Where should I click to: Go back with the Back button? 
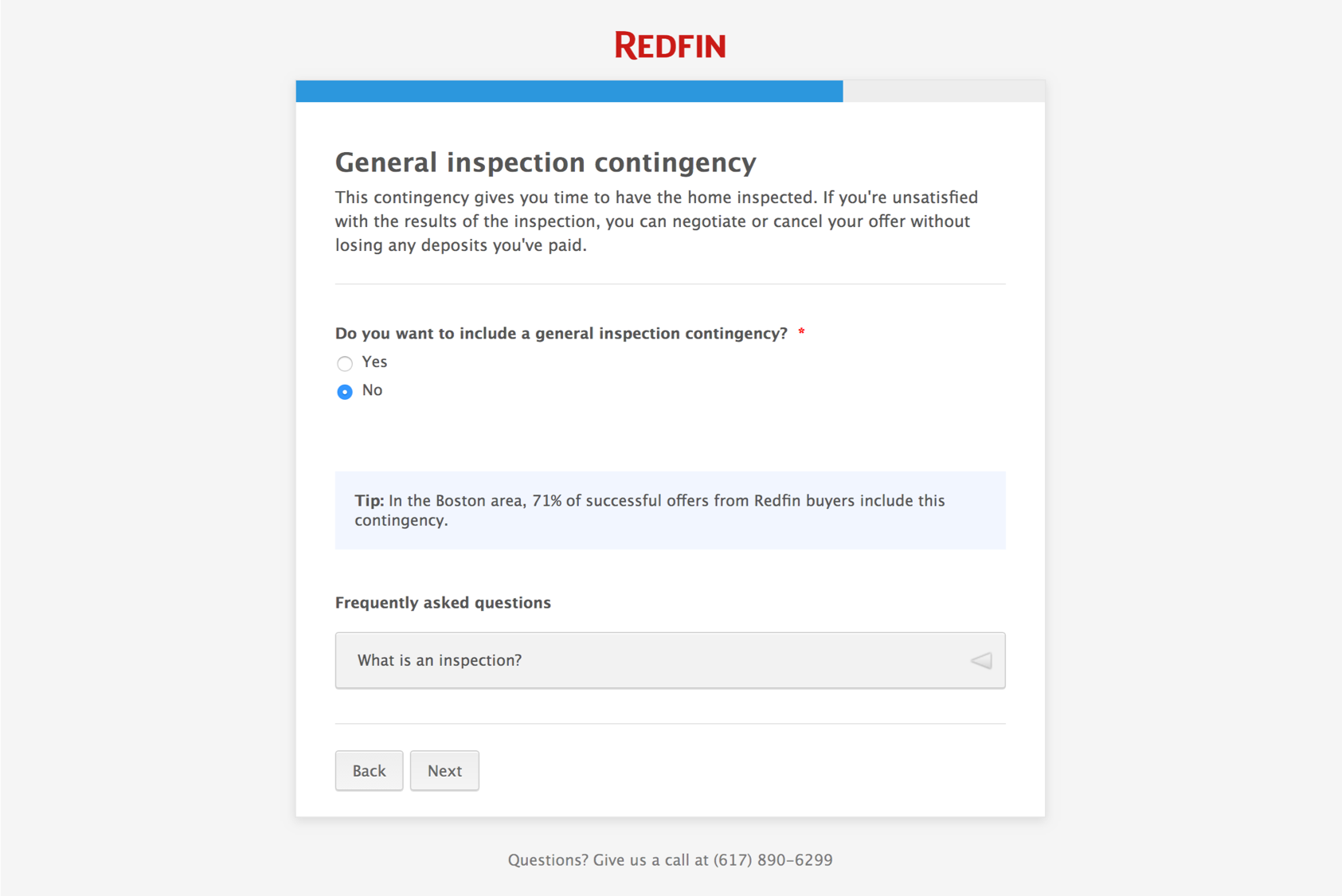click(x=369, y=770)
